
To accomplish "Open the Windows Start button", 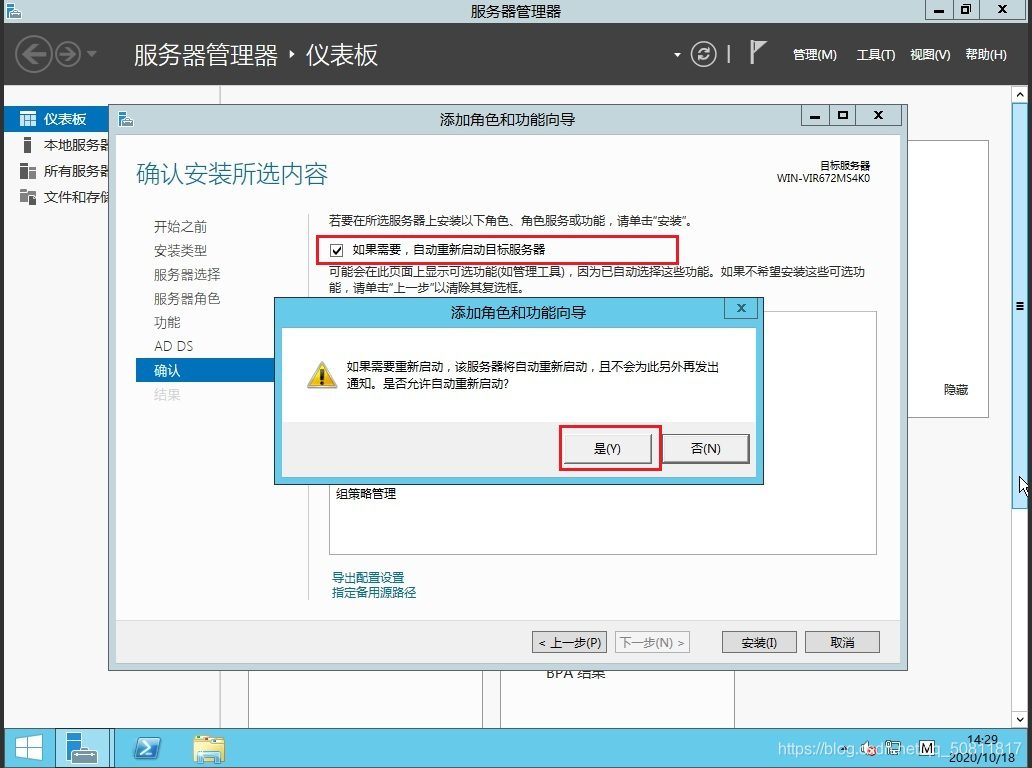I will (x=28, y=748).
